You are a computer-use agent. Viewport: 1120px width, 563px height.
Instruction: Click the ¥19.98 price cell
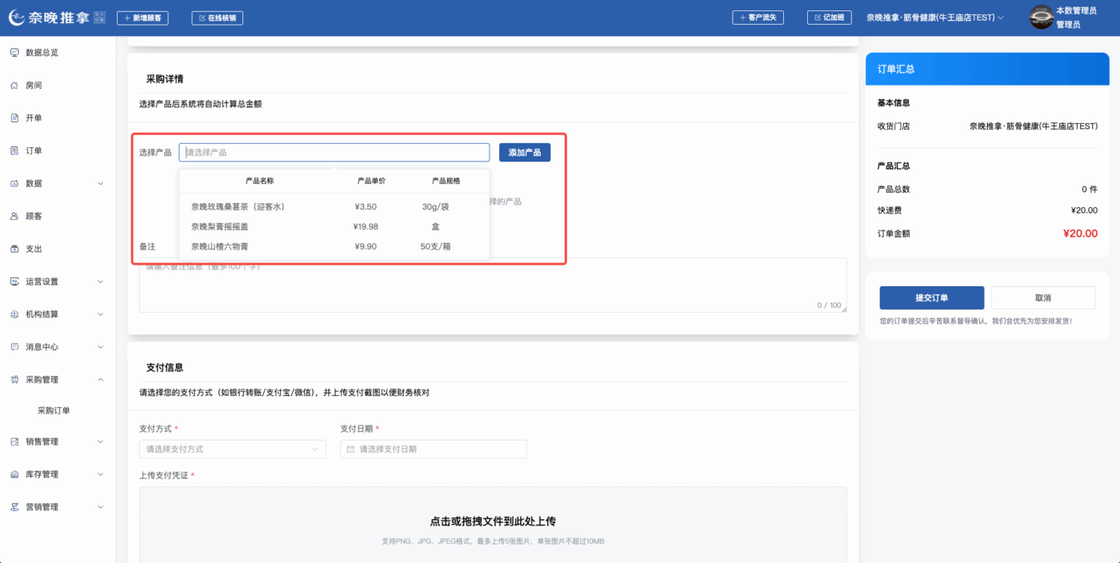click(x=365, y=226)
